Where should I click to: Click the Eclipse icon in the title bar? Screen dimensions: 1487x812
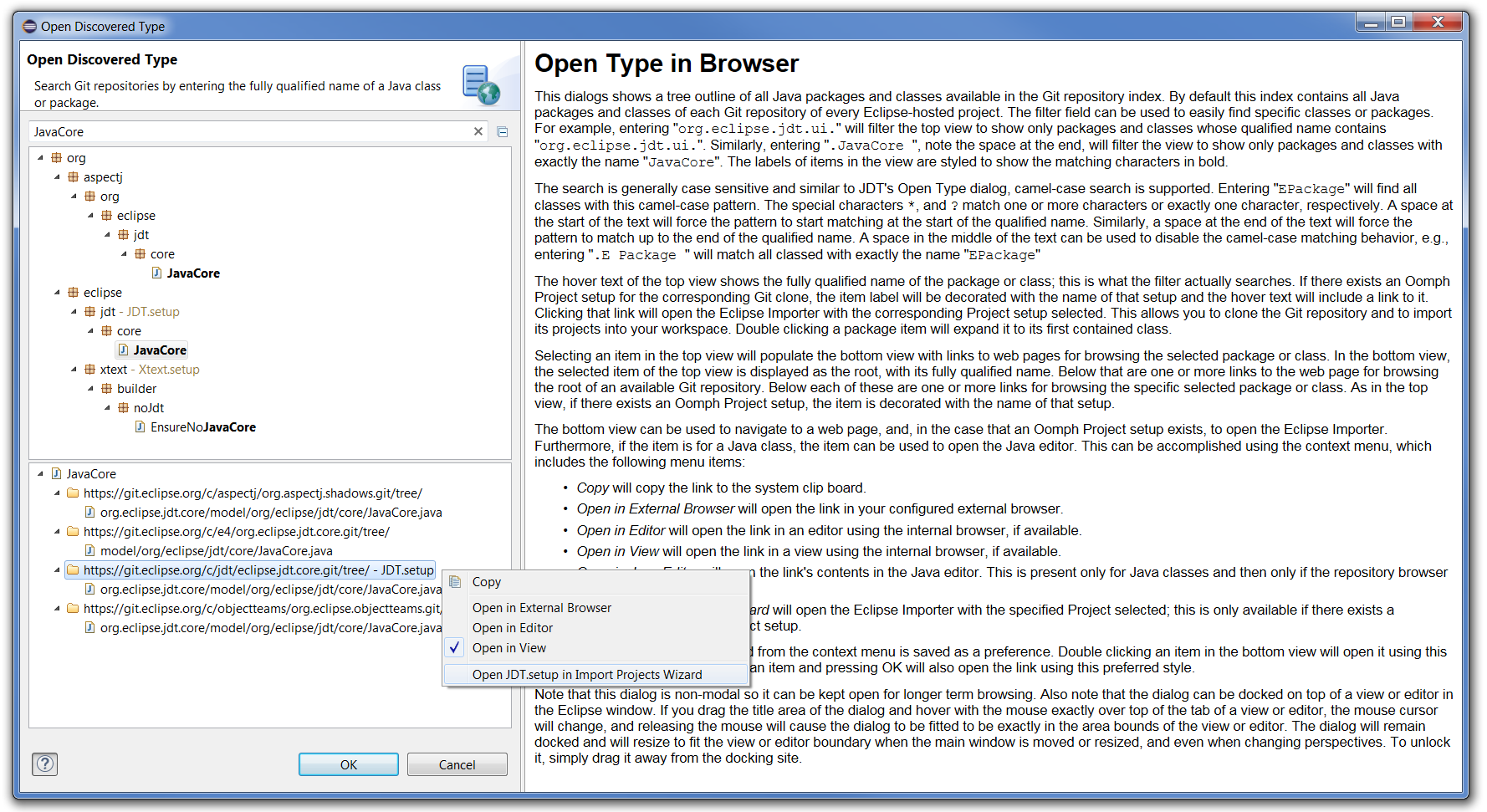30,26
